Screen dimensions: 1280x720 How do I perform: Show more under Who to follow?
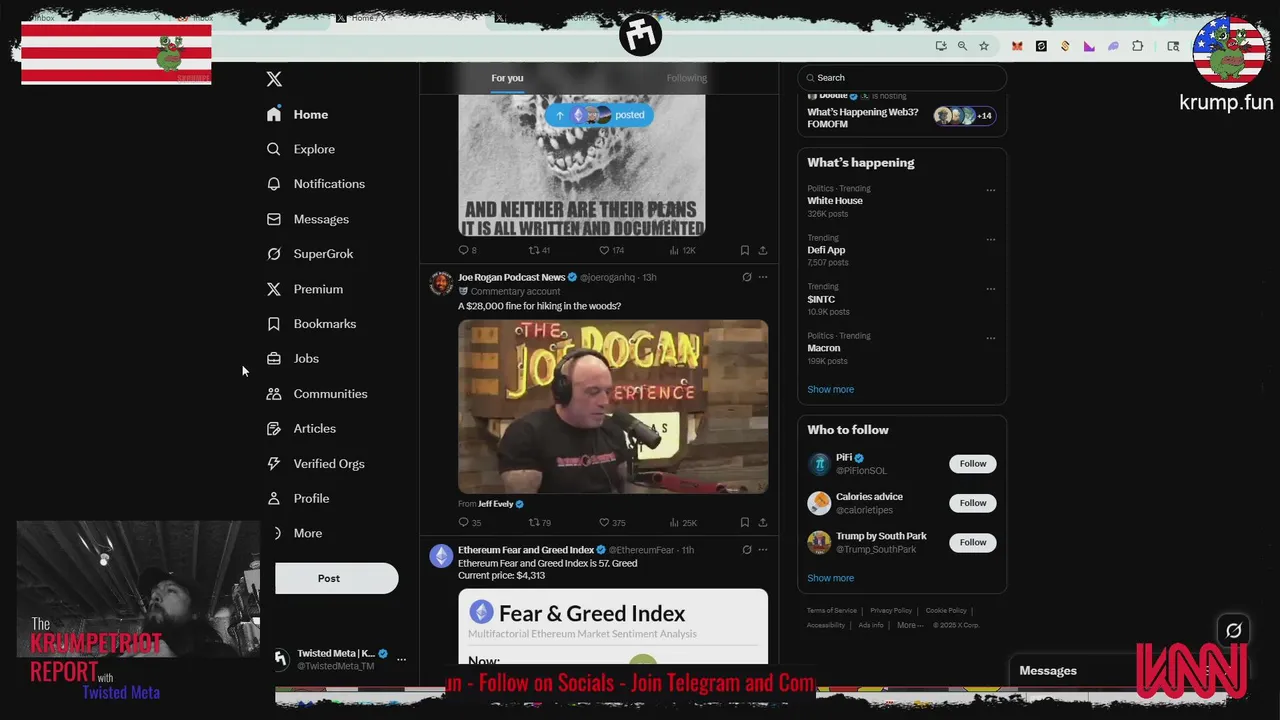[830, 578]
